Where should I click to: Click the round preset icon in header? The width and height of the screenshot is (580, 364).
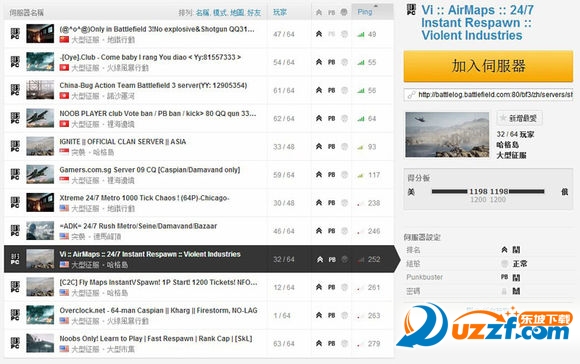coord(344,12)
